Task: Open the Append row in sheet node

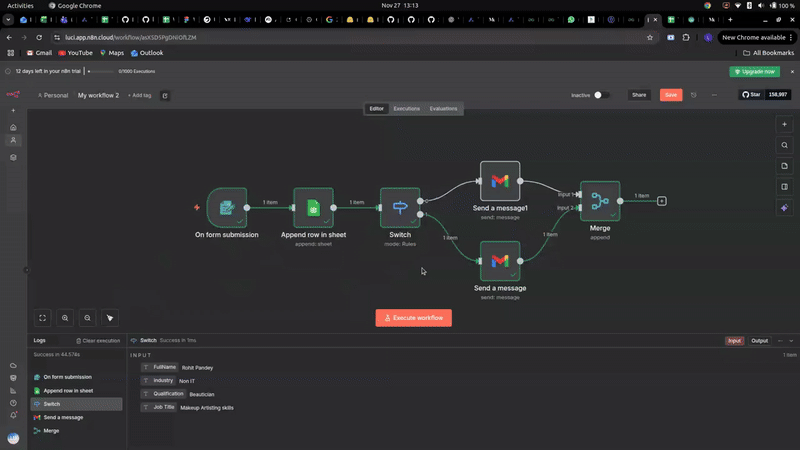Action: 313,207
